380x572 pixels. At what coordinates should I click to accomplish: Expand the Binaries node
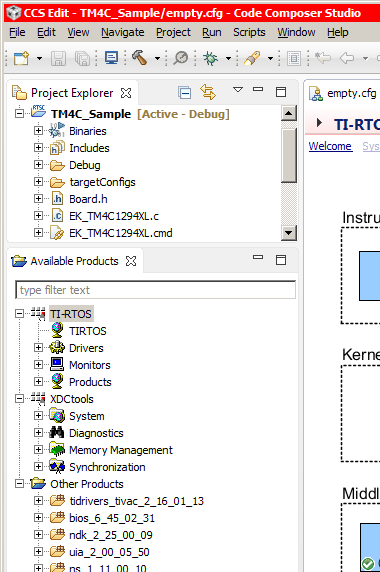[38, 130]
